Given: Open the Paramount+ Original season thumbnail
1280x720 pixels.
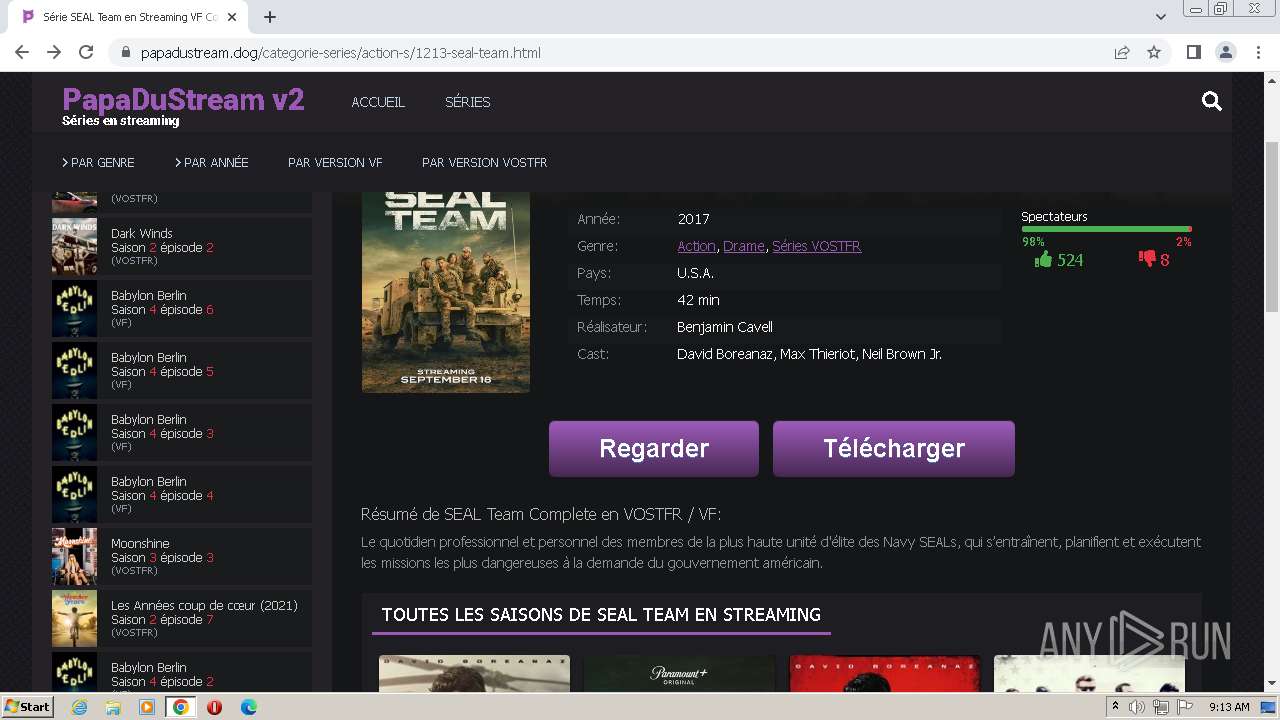Looking at the screenshot, I should pos(679,674).
